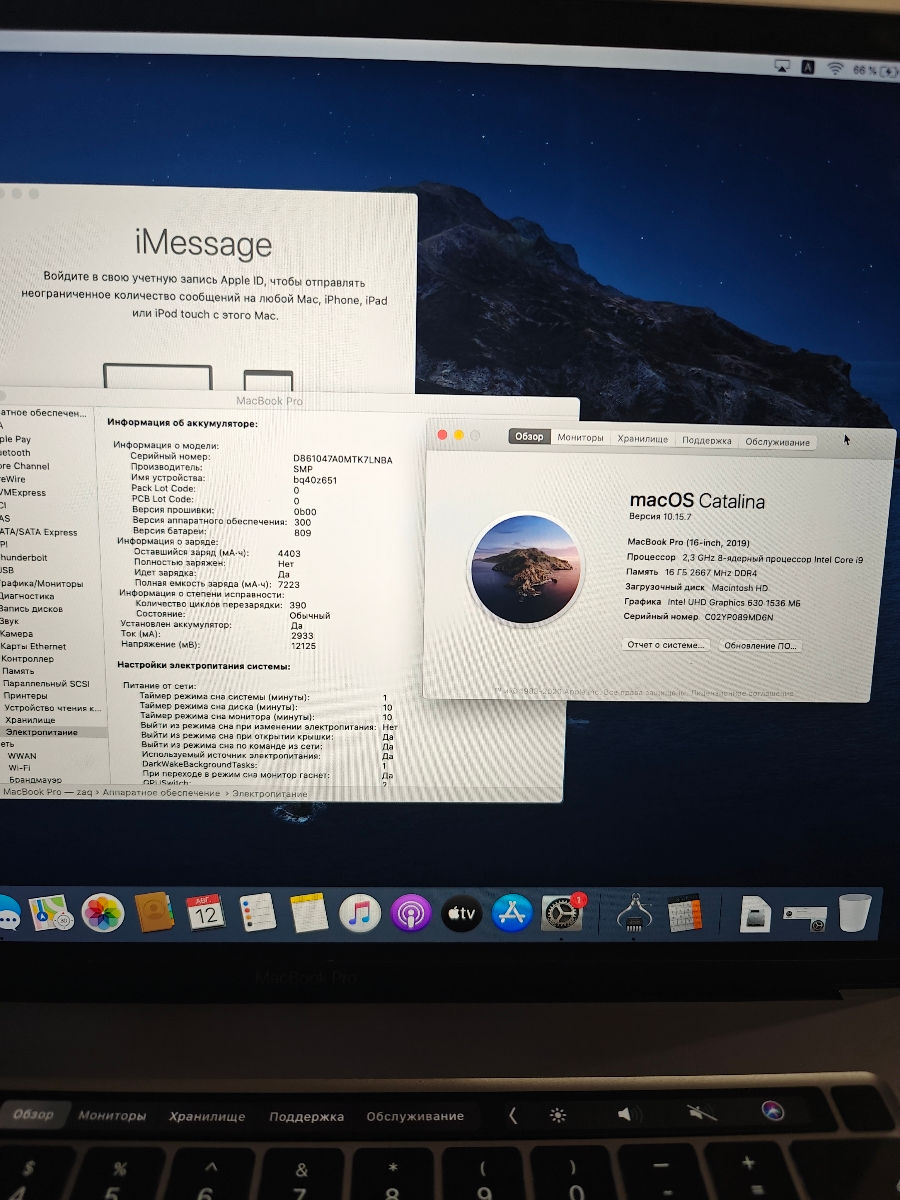Select Хранилище in System Information sidebar

coord(30,719)
